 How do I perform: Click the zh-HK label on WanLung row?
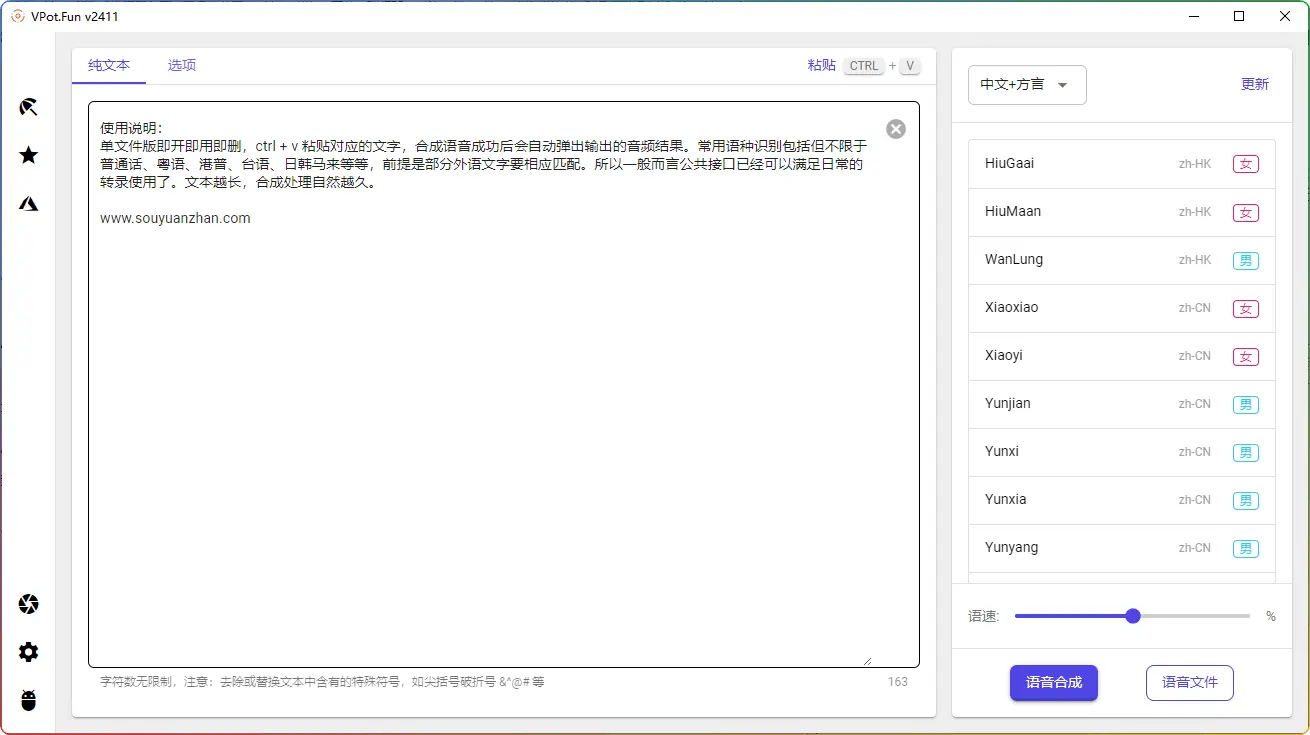click(x=1195, y=260)
